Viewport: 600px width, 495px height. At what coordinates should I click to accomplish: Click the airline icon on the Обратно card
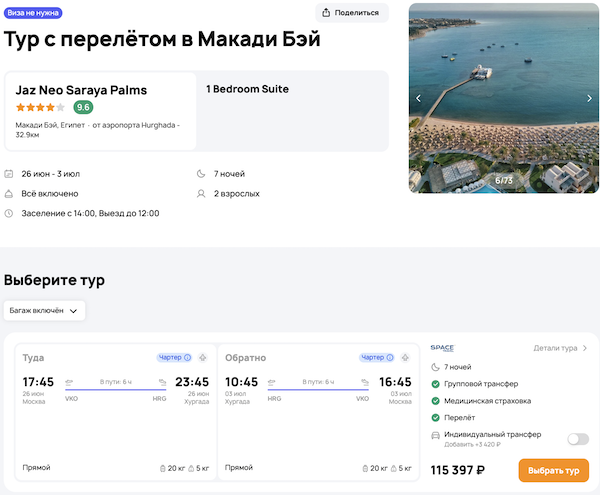[405, 357]
